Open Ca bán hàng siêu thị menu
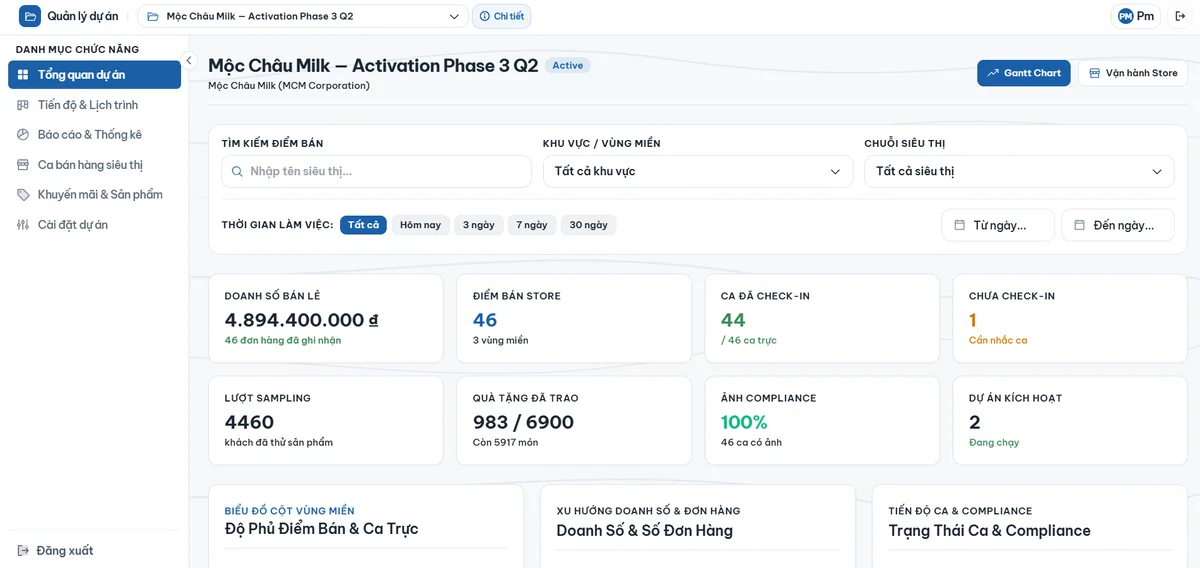The image size is (1200, 568). [94, 165]
